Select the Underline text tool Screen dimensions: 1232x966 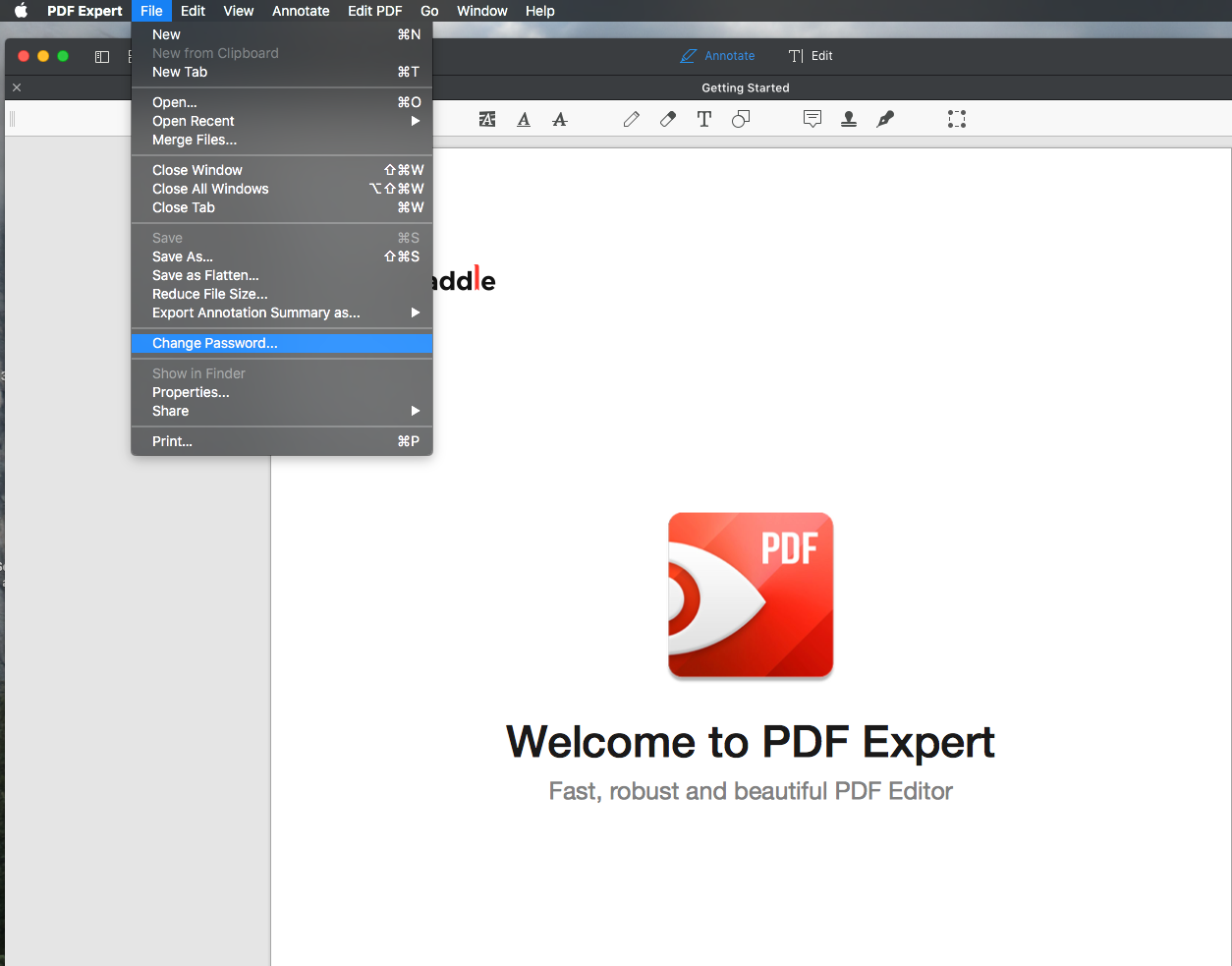click(524, 119)
